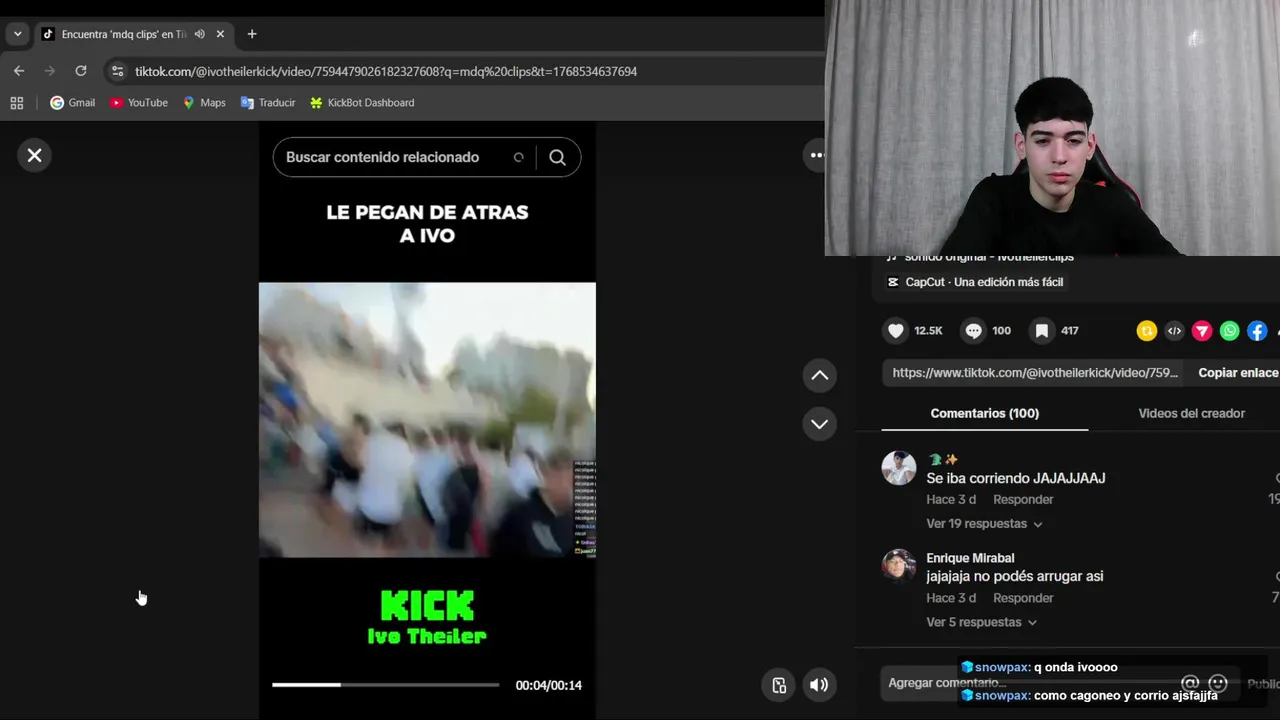Close the 'Encuentra mdq clips' tab
1280x720 pixels.
point(220,34)
